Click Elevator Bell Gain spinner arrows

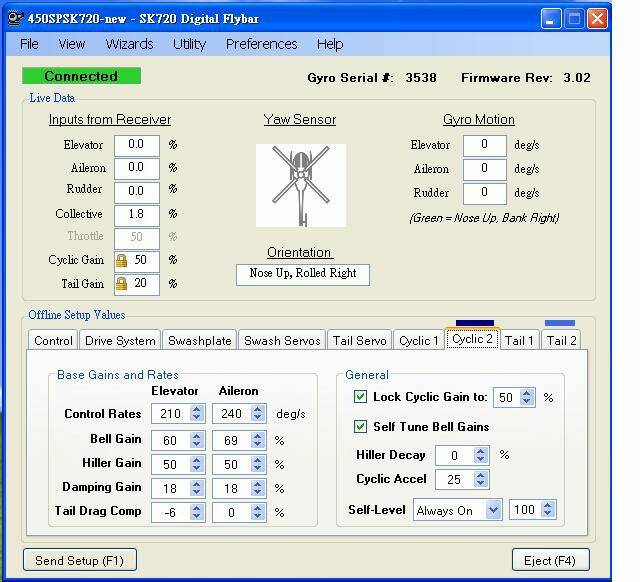click(x=197, y=440)
